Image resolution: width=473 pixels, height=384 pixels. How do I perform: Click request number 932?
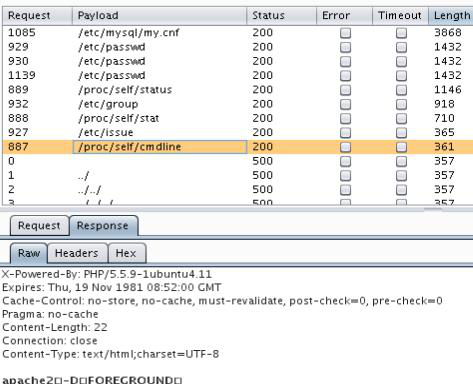[18, 104]
